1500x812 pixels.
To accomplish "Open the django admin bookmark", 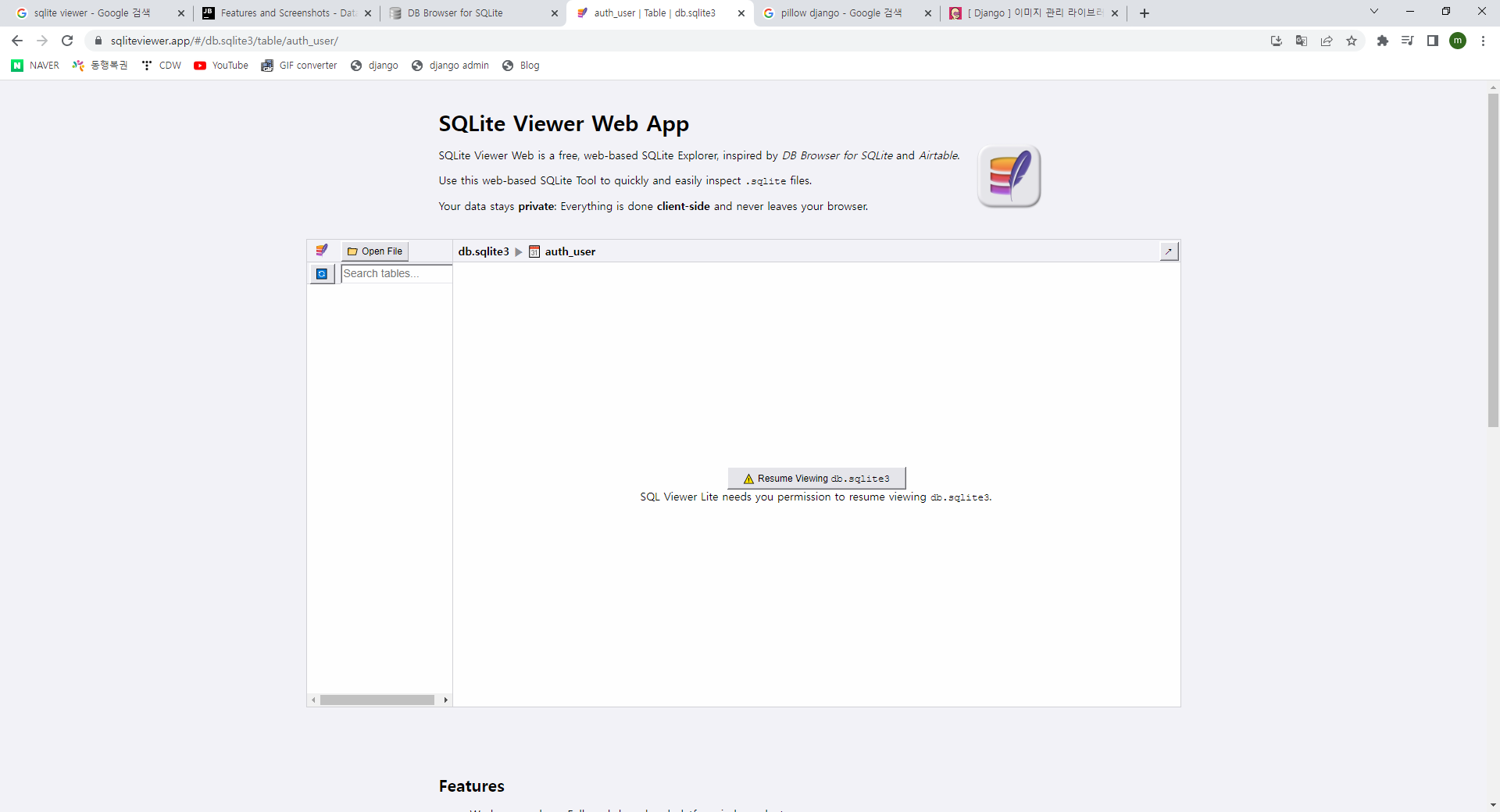I will [450, 66].
